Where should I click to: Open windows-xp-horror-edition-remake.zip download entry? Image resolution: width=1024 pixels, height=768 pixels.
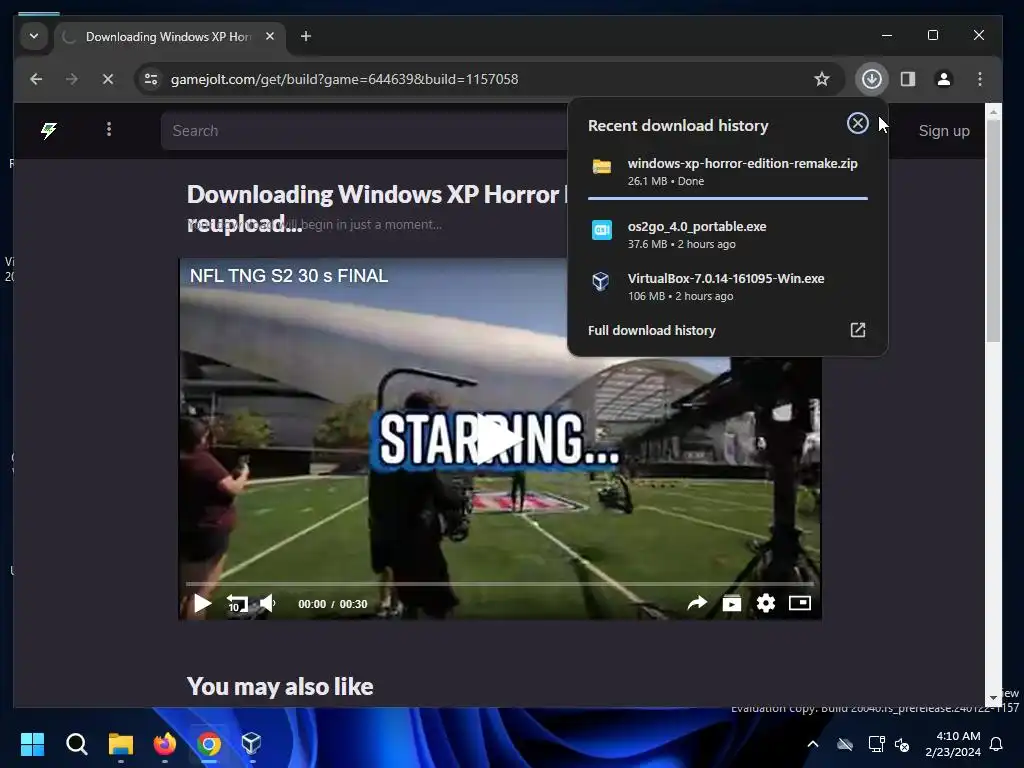coord(728,172)
